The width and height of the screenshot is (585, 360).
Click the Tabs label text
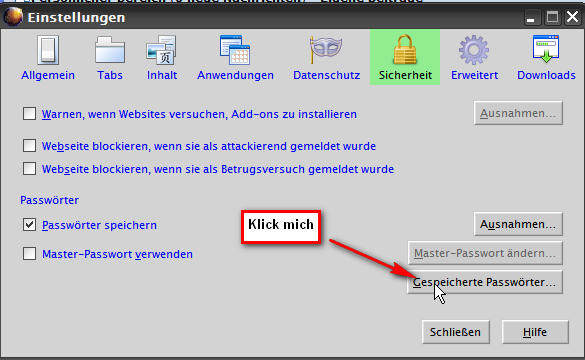(x=110, y=75)
